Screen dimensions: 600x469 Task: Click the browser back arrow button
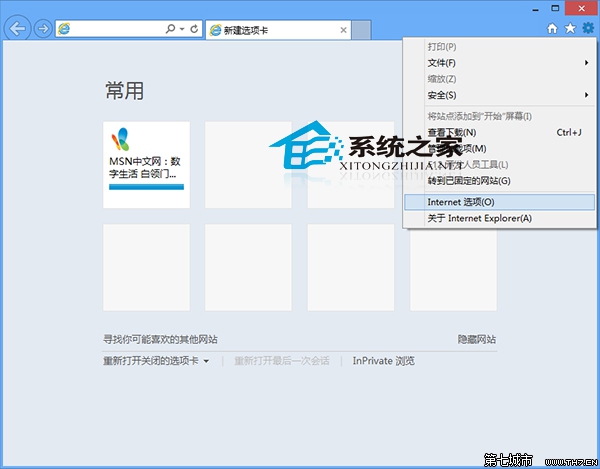coord(17,28)
